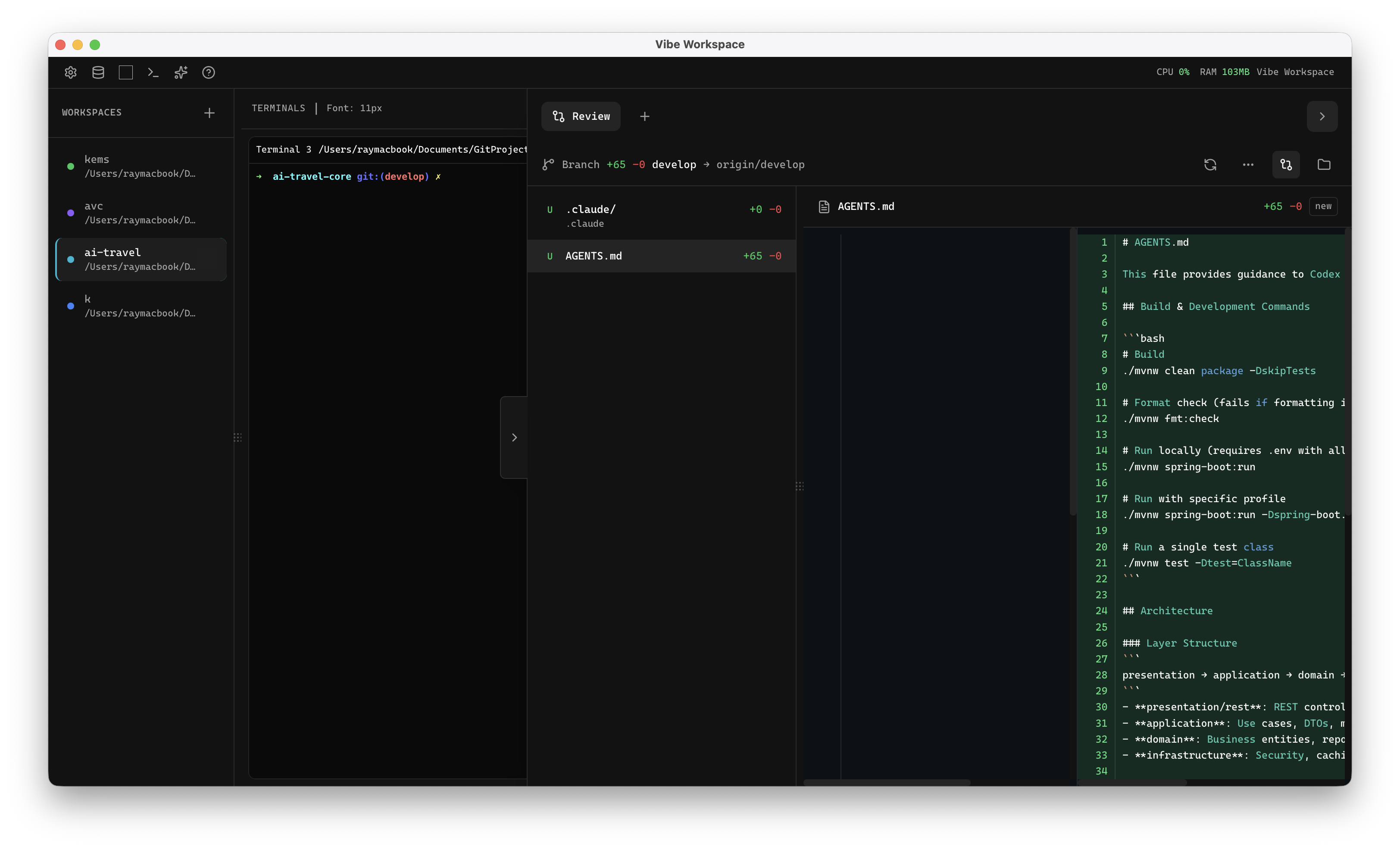Image resolution: width=1400 pixels, height=850 pixels.
Task: Collapse the right panel with top chevron
Action: [1322, 116]
